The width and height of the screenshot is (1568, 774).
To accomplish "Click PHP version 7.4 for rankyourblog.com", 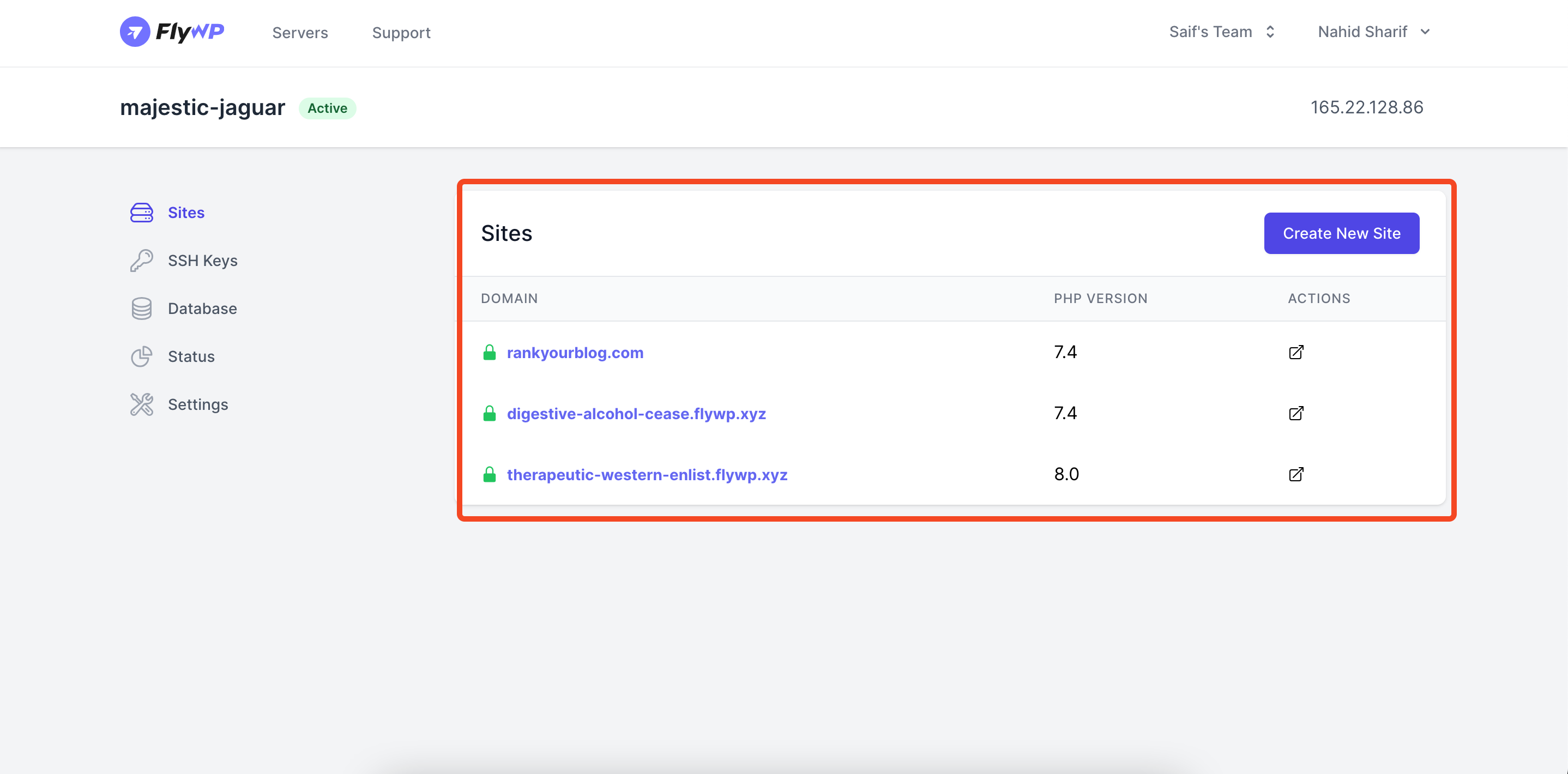I will pos(1065,352).
